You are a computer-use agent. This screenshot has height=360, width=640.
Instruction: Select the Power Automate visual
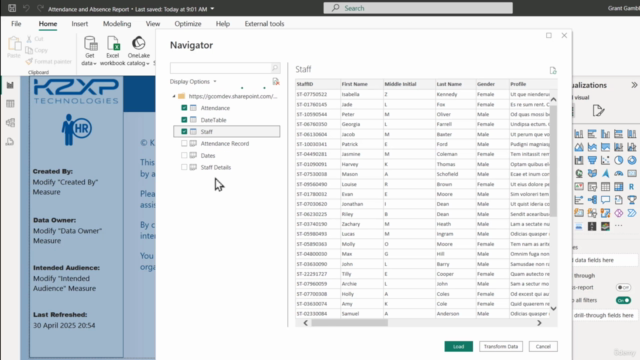tap(632, 213)
